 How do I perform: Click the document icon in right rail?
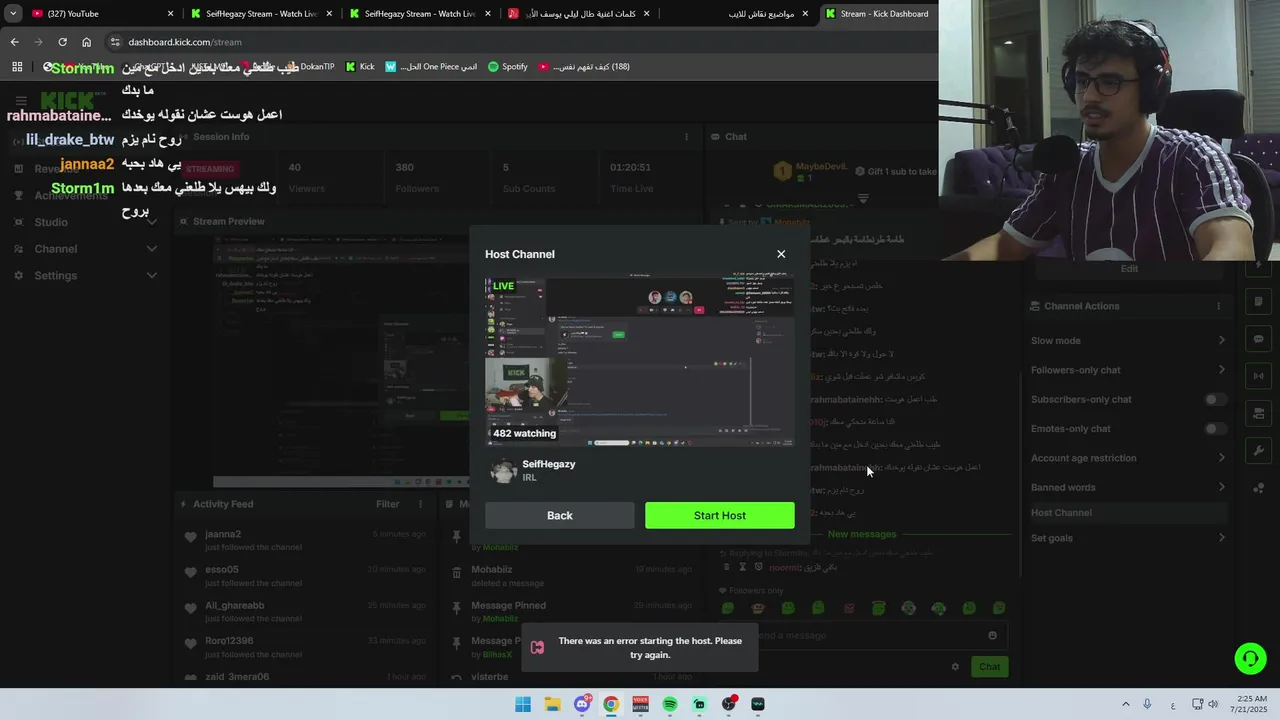pos(1258,302)
